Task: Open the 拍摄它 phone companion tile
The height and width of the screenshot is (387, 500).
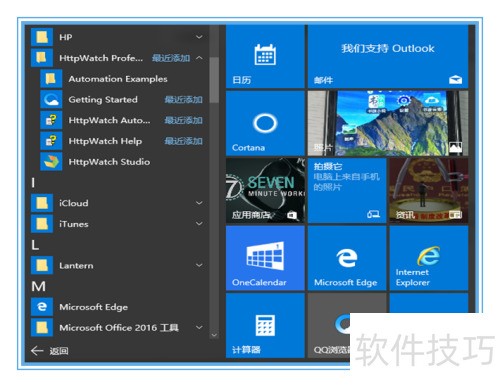Action: click(x=347, y=190)
